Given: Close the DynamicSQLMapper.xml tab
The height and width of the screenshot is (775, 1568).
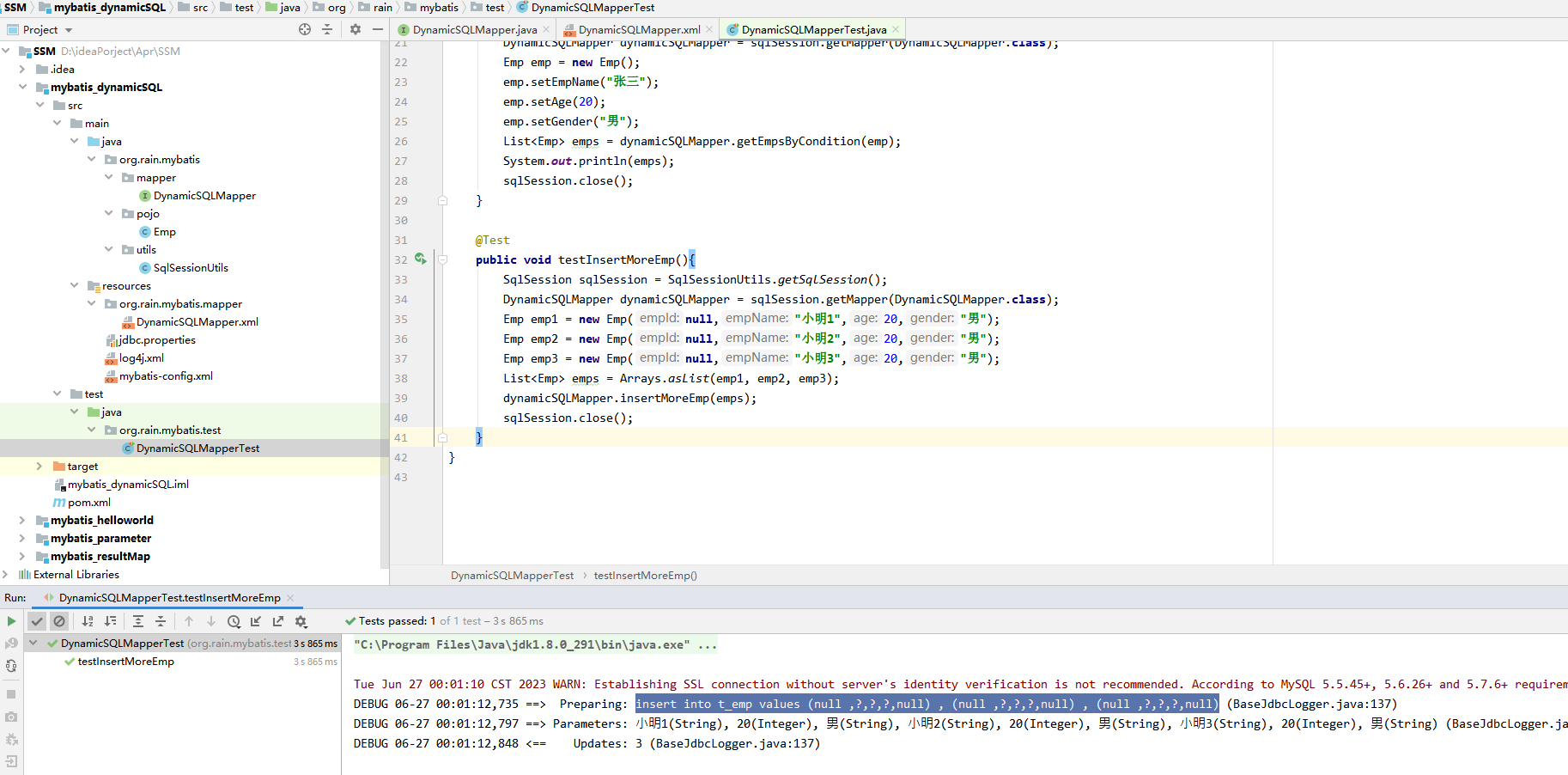Looking at the screenshot, I should tap(709, 29).
